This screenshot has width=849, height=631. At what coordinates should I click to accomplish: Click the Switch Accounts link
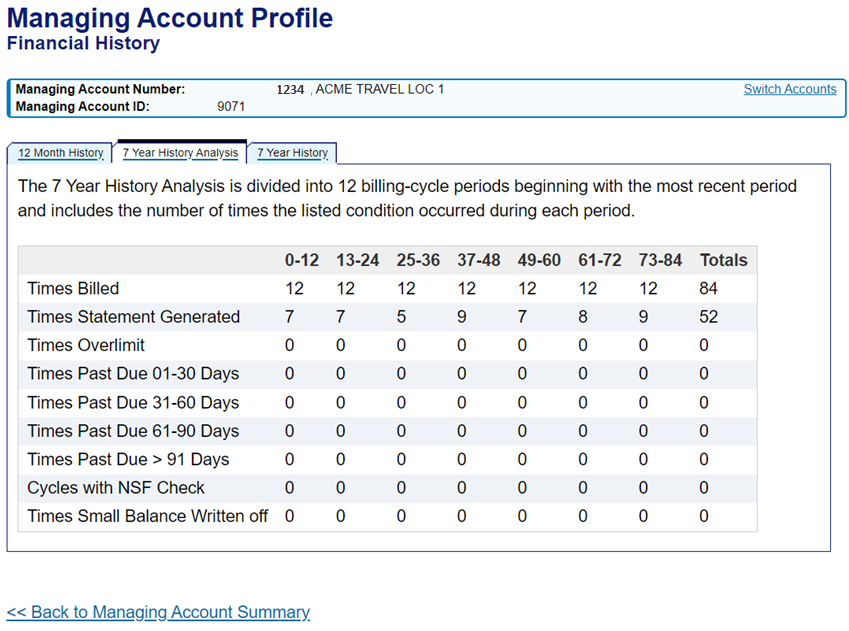click(789, 89)
